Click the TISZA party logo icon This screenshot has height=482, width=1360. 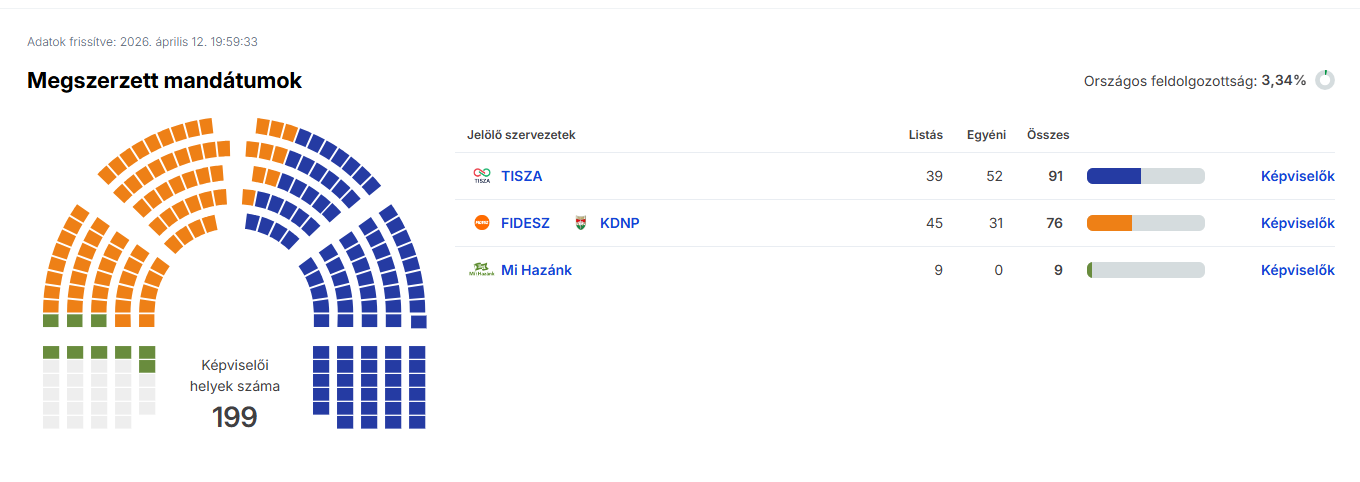point(482,176)
